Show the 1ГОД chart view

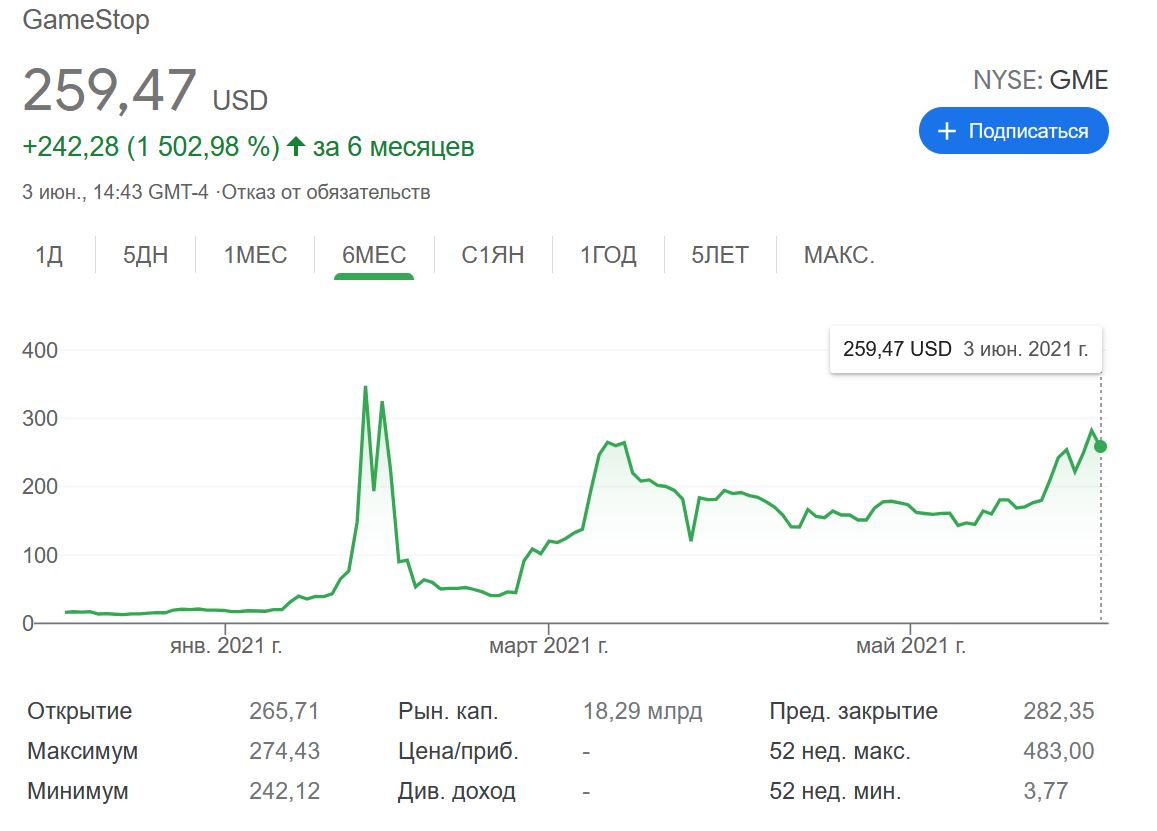click(608, 255)
